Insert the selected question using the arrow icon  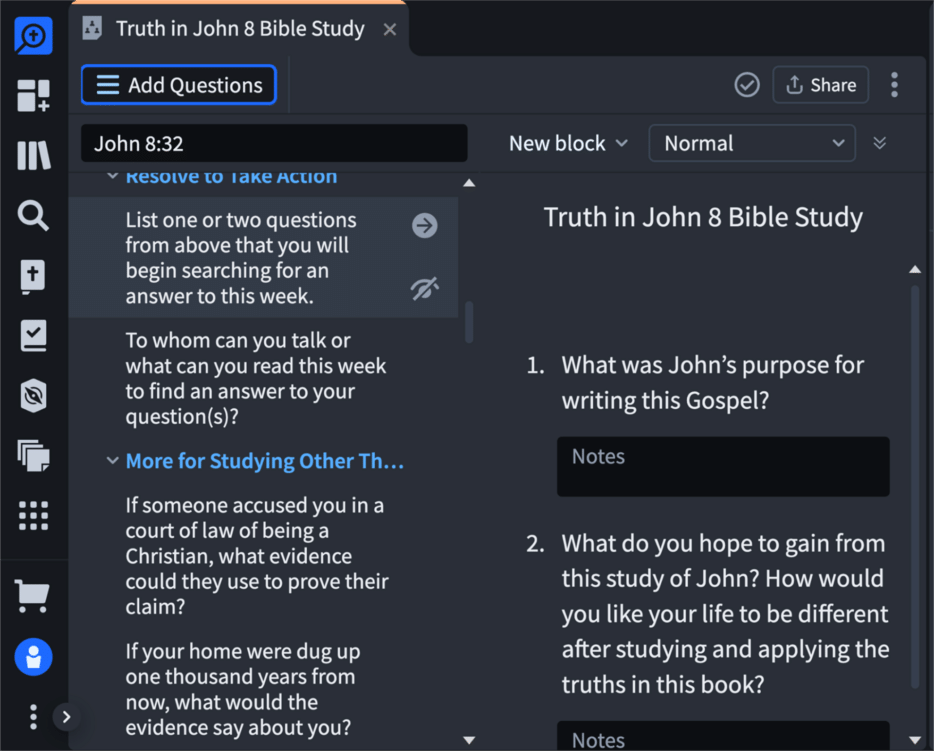[x=424, y=225]
